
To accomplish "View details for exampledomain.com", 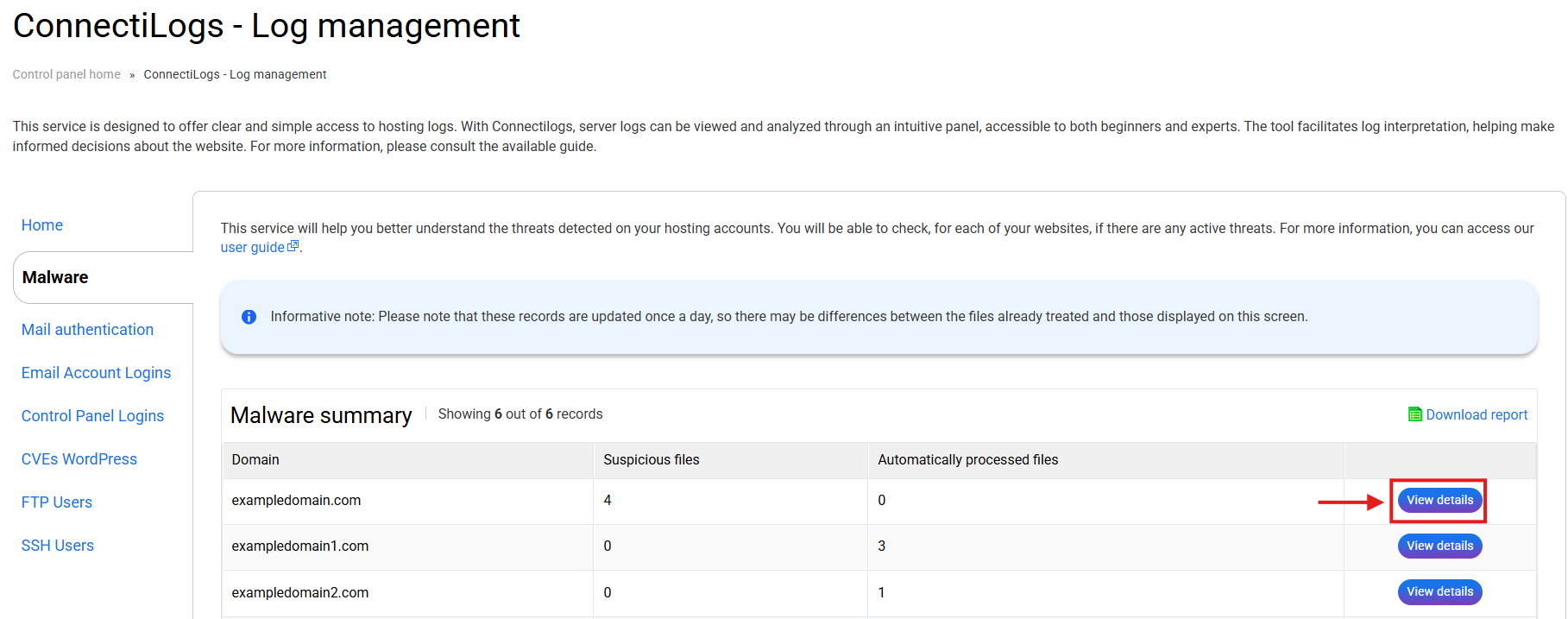I will click(1439, 501).
